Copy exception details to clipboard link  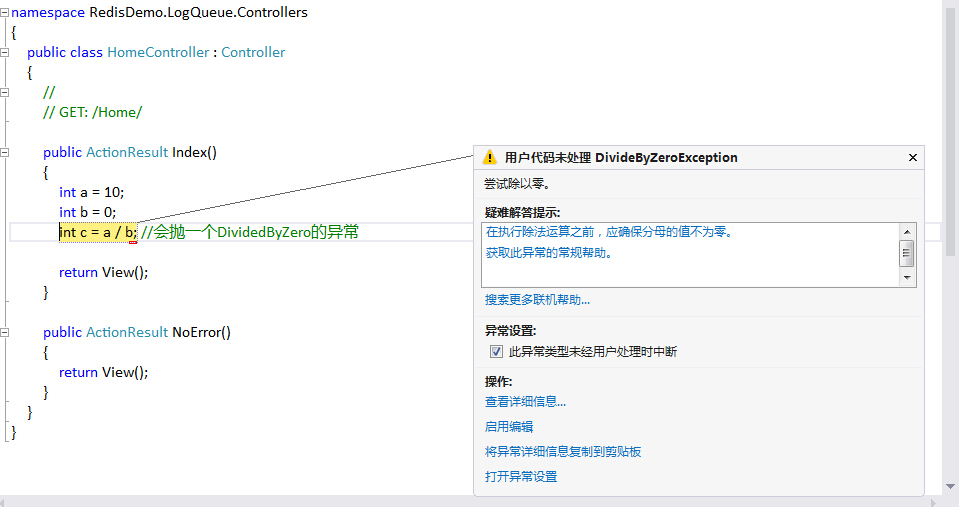563,451
